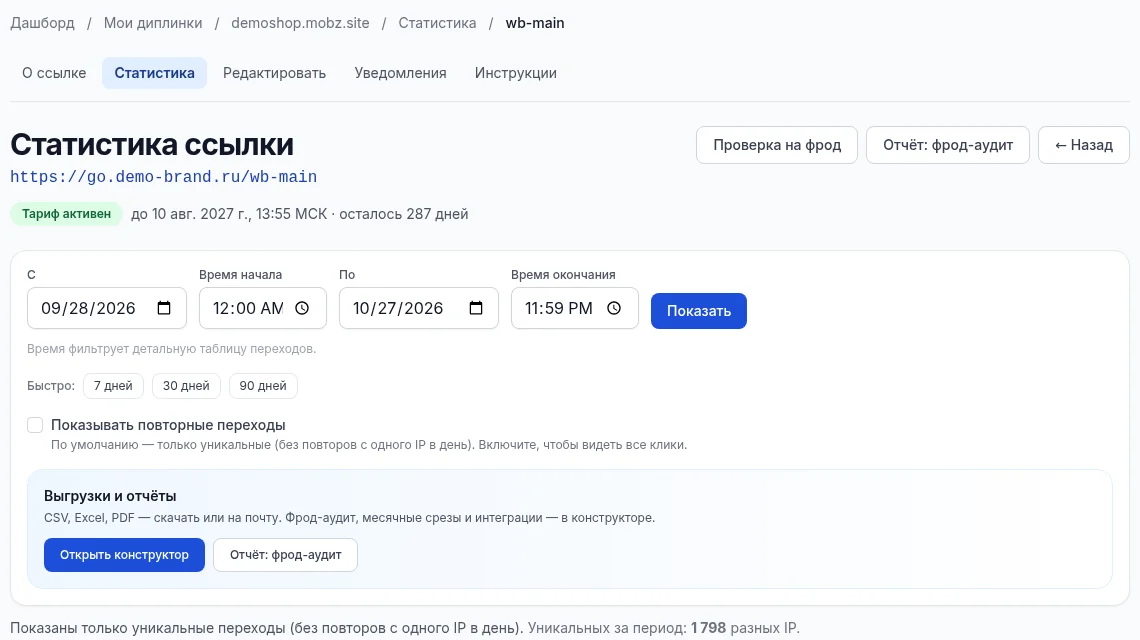Open calendar picker in start date field
Viewport: 1140px width, 640px height.
pyautogui.click(x=164, y=308)
